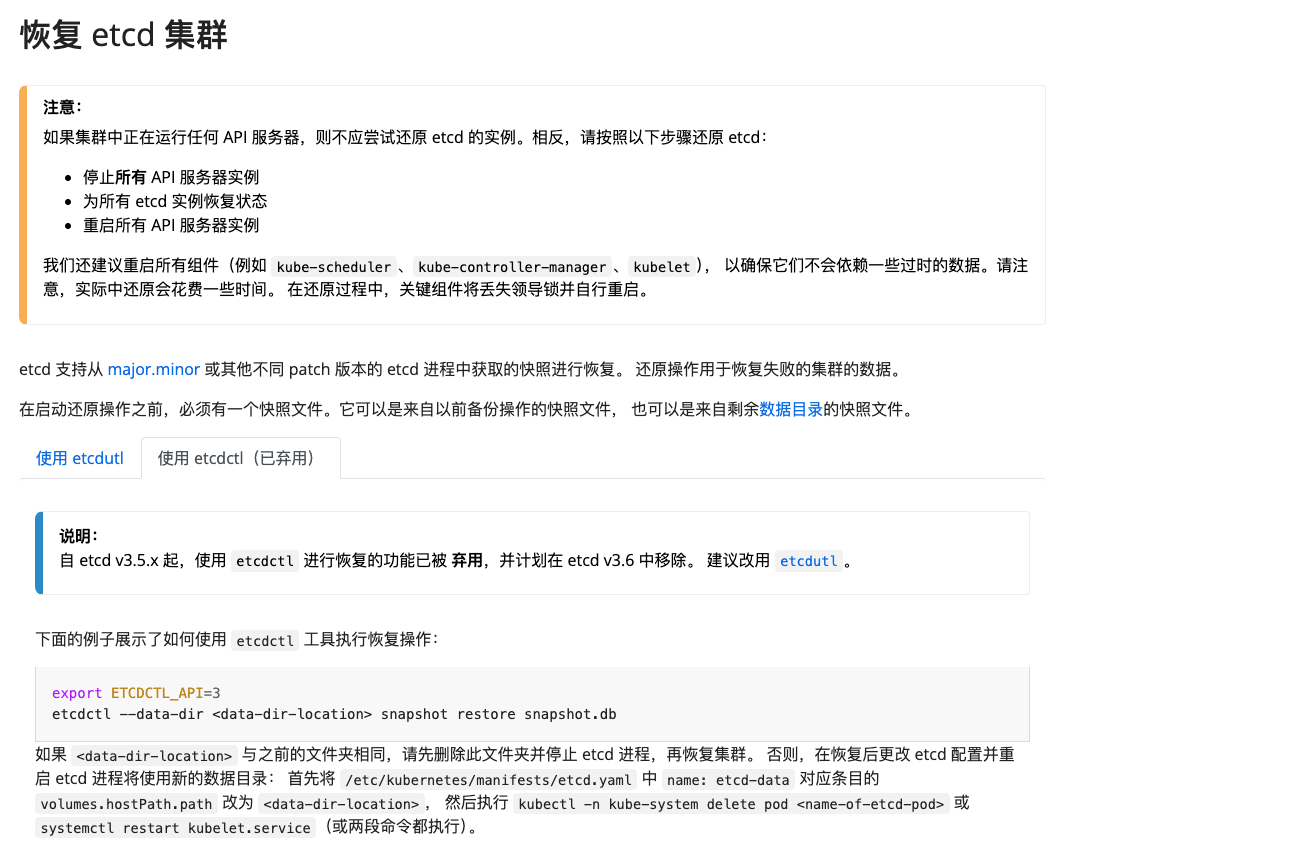Screen dimensions: 1290x866
Task: Click the 恢复 etcd 集群 heading
Action: coord(124,36)
